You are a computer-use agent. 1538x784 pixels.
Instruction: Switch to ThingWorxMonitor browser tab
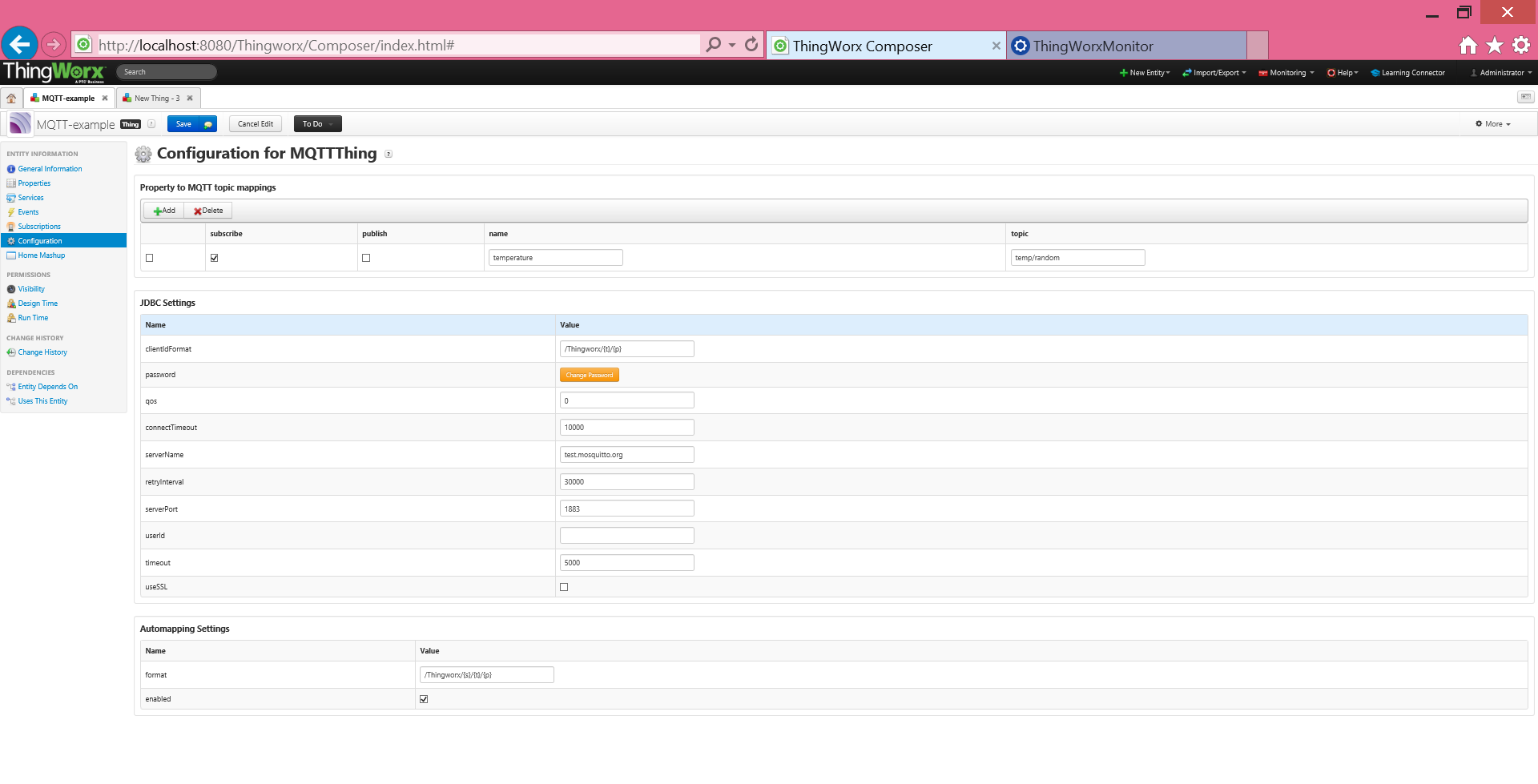pos(1127,46)
